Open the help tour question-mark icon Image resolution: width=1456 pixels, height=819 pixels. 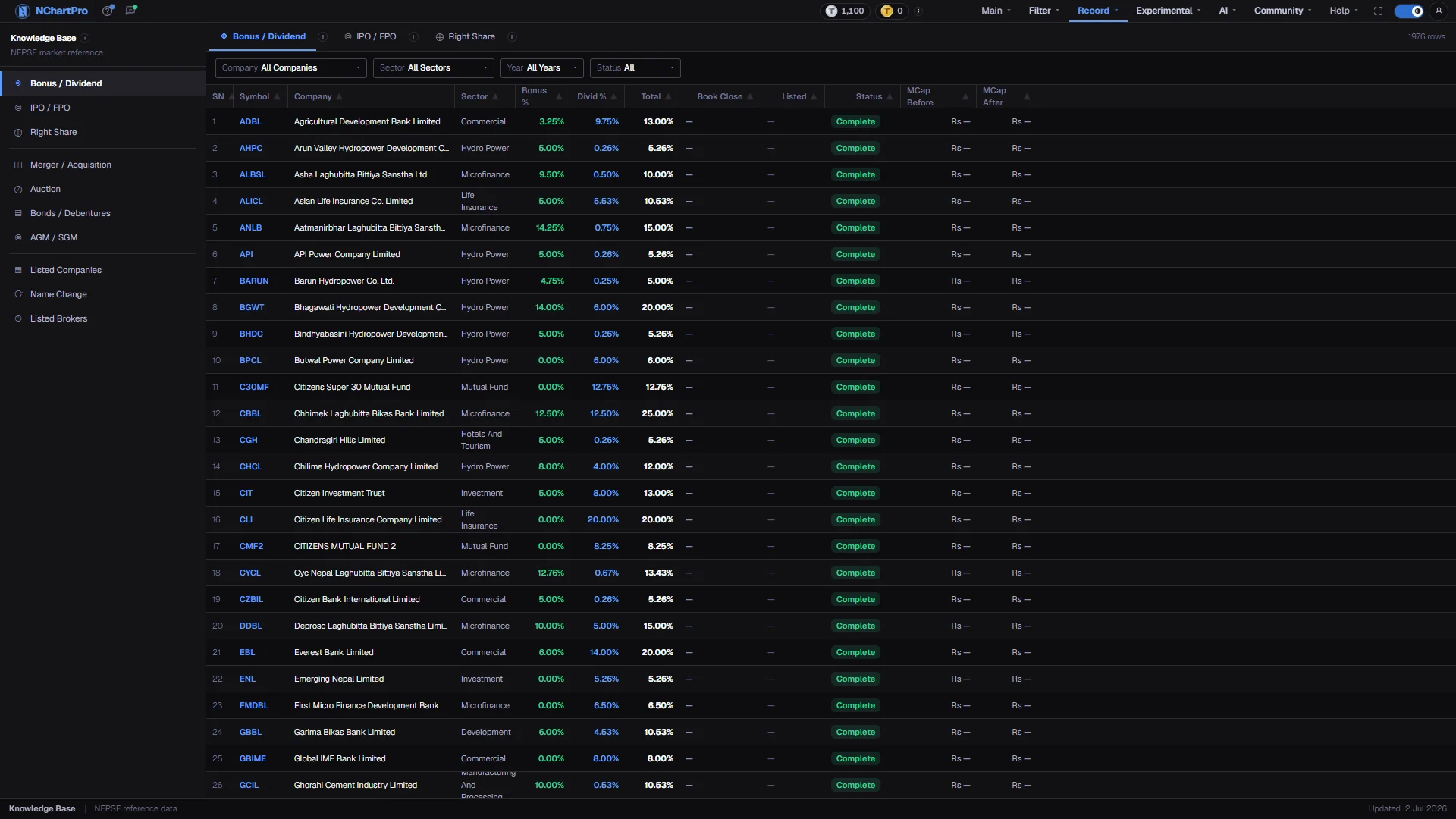pyautogui.click(x=108, y=11)
